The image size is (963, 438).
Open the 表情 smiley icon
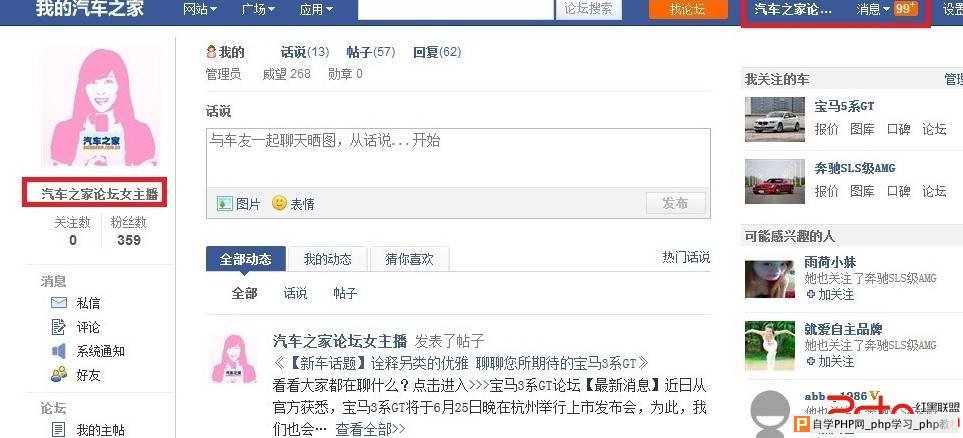[279, 203]
